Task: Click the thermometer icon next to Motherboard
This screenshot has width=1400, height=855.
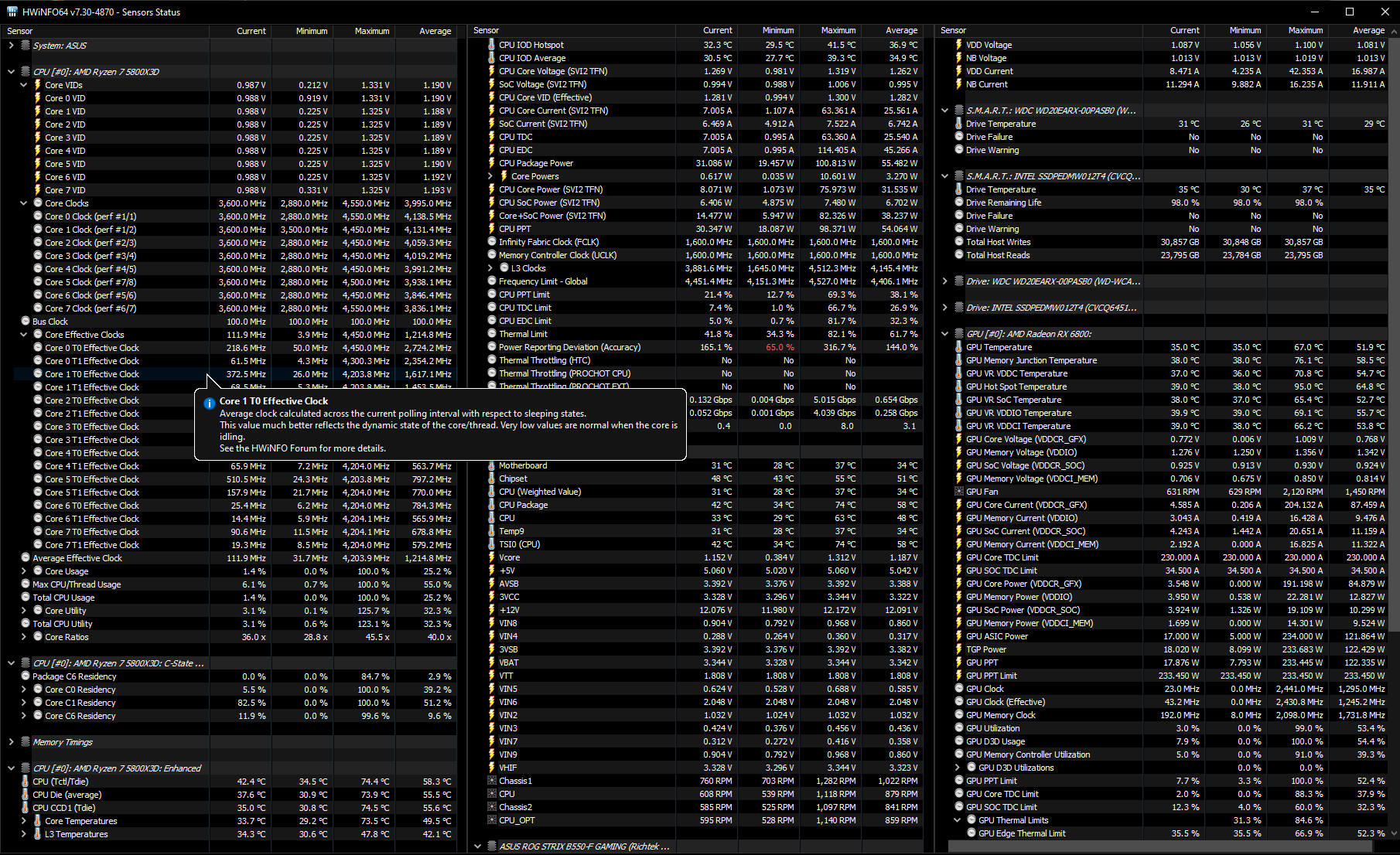Action: (x=492, y=465)
